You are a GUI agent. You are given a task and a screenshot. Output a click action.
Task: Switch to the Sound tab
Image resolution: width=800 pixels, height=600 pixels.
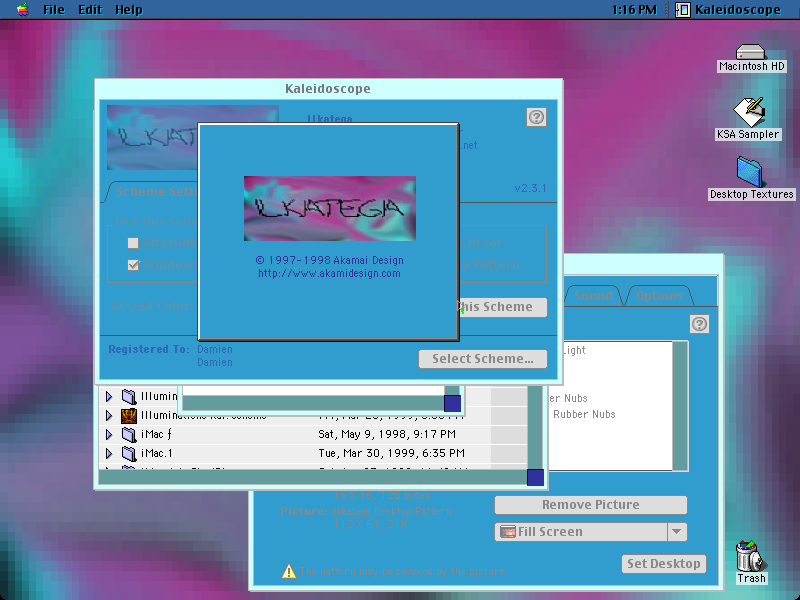[x=593, y=296]
